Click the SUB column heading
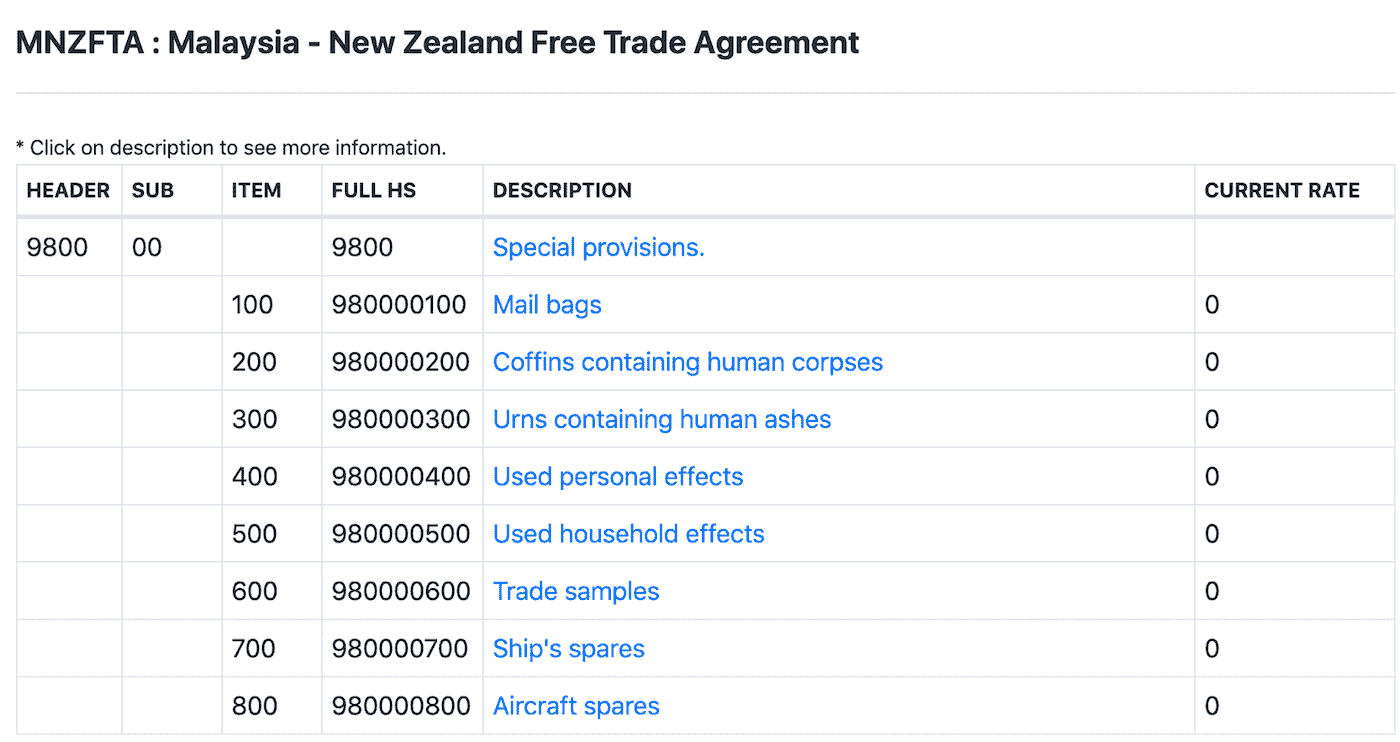This screenshot has height=742, width=1400. point(153,190)
